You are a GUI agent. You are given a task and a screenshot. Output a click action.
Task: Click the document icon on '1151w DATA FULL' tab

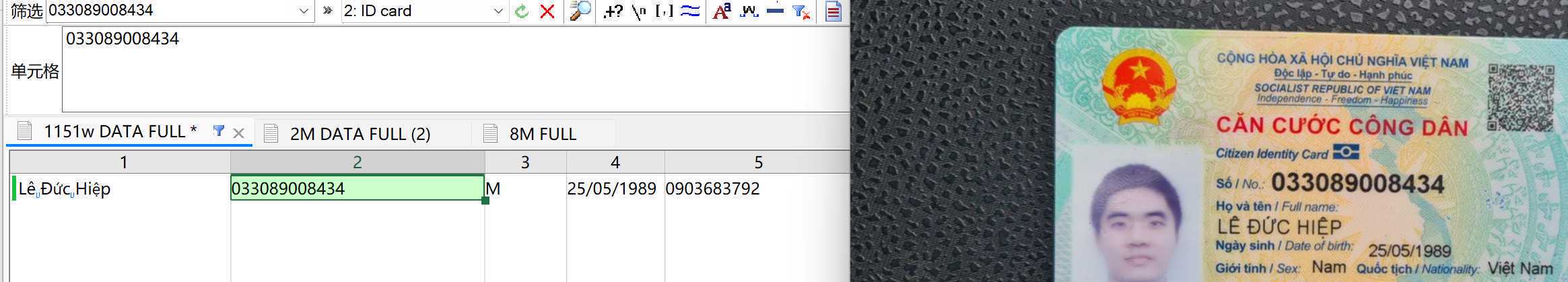(24, 131)
